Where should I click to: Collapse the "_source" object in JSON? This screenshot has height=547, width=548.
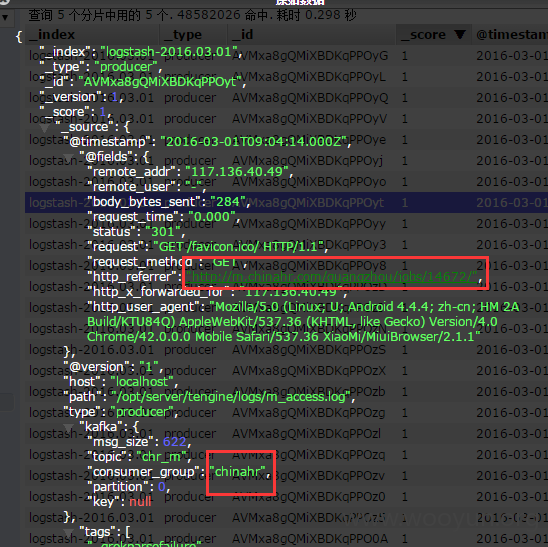(x=45, y=127)
